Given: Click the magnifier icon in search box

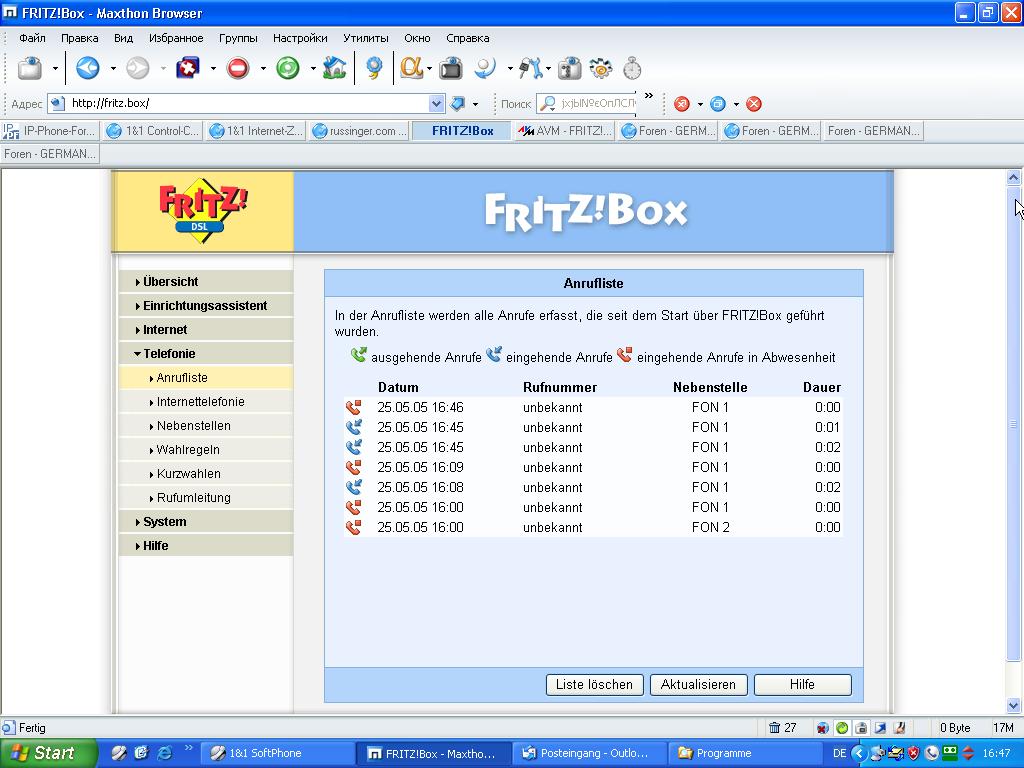Looking at the screenshot, I should (549, 103).
